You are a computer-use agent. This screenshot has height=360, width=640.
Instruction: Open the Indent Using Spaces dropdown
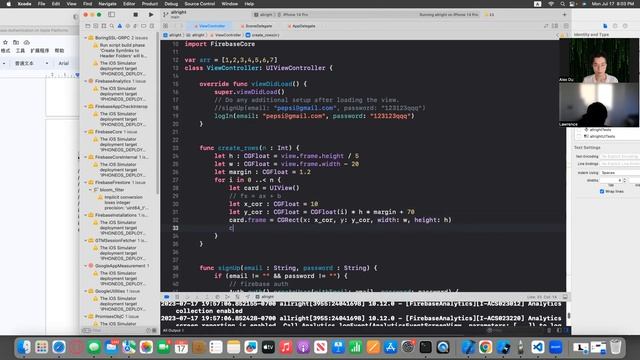pyautogui.click(x=620, y=173)
